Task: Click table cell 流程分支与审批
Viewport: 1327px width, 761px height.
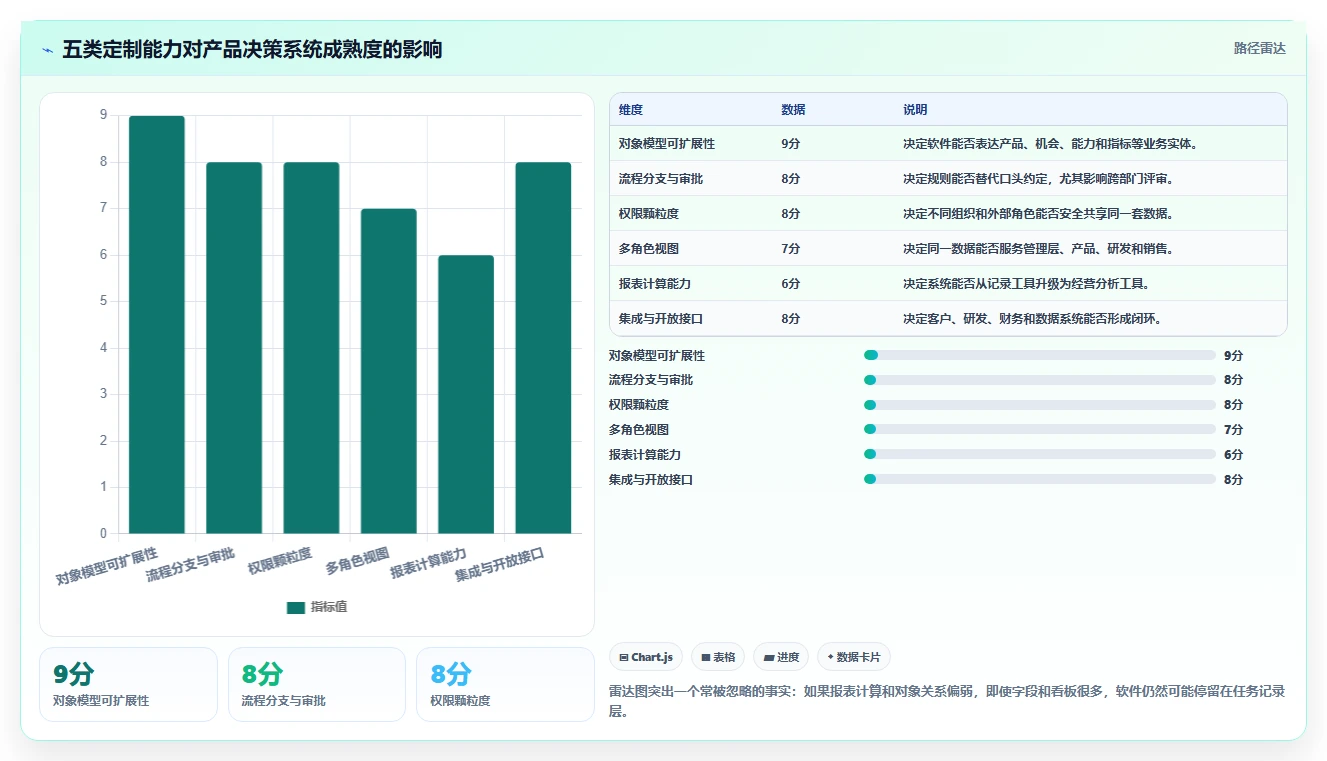Action: click(x=661, y=179)
